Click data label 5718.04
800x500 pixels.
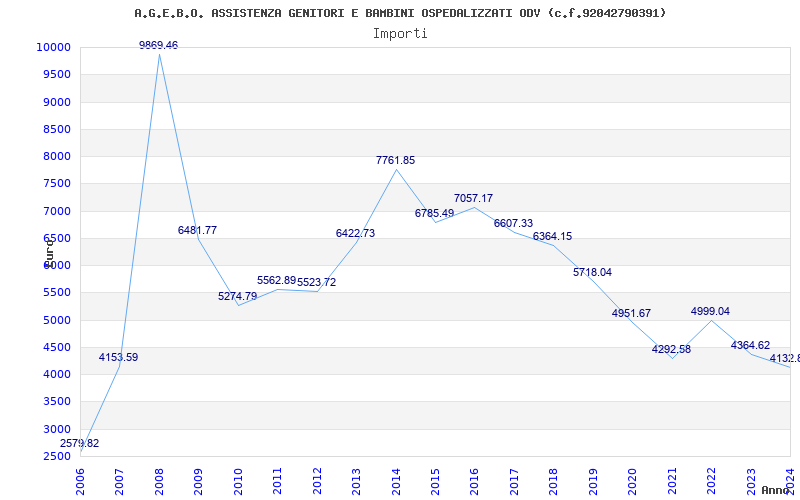(592, 272)
